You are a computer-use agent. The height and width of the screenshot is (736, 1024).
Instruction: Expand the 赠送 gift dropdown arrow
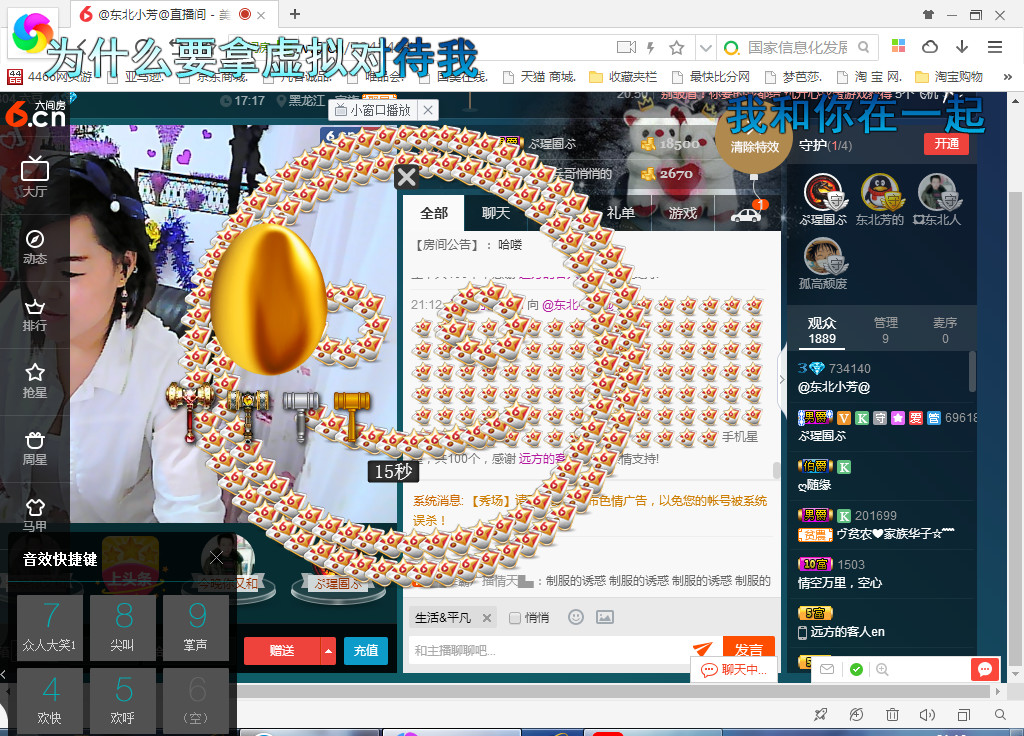328,650
